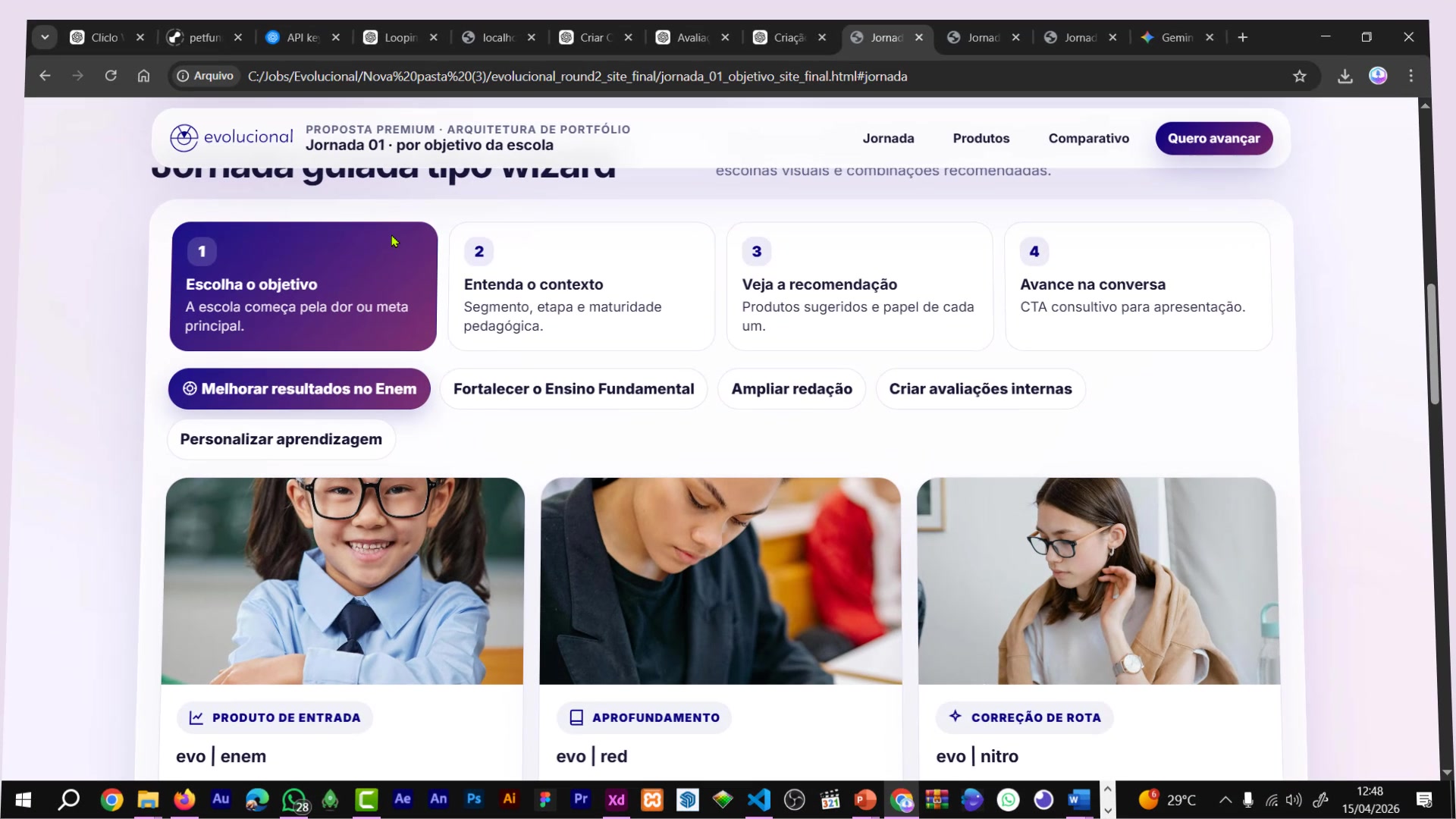This screenshot has height=819, width=1456.
Task: Click the Correção de Rota sparkle badge
Action: click(1025, 717)
